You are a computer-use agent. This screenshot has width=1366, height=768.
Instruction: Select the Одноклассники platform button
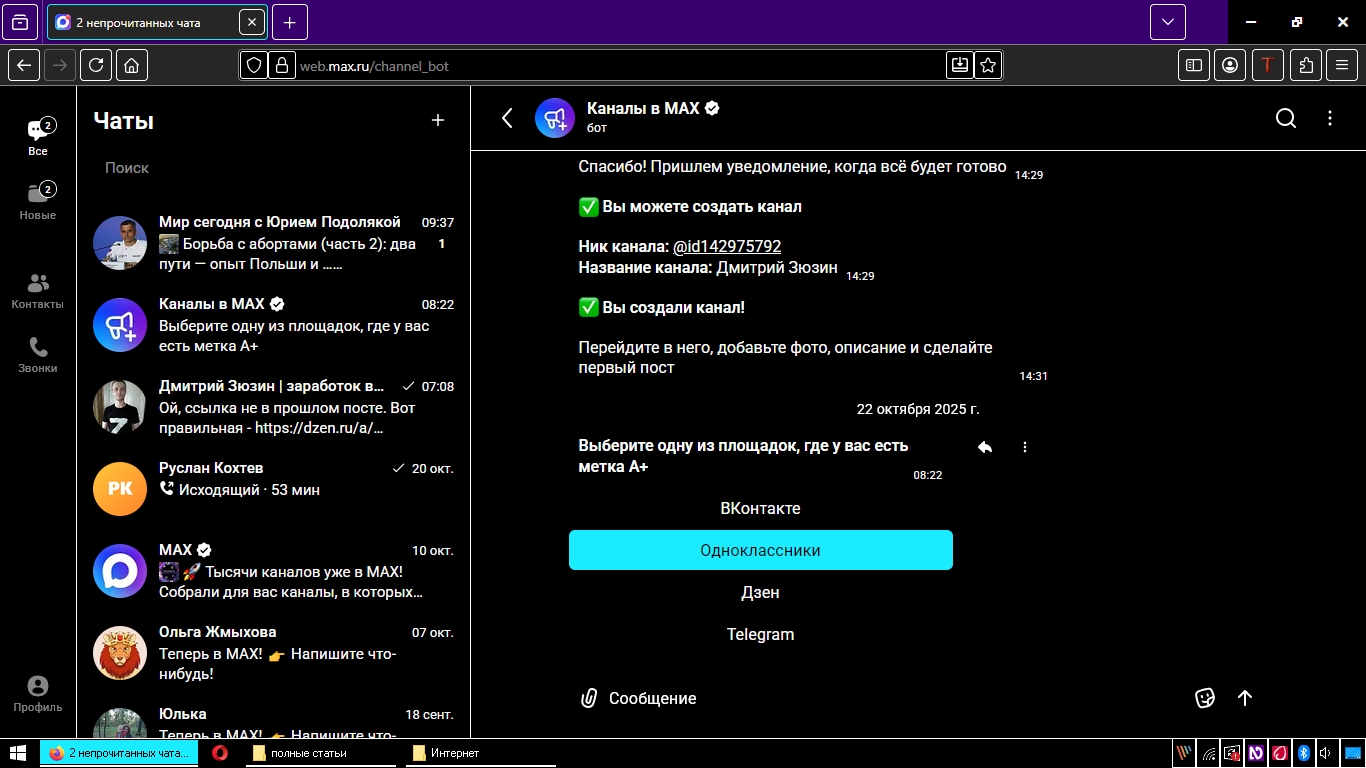tap(760, 550)
